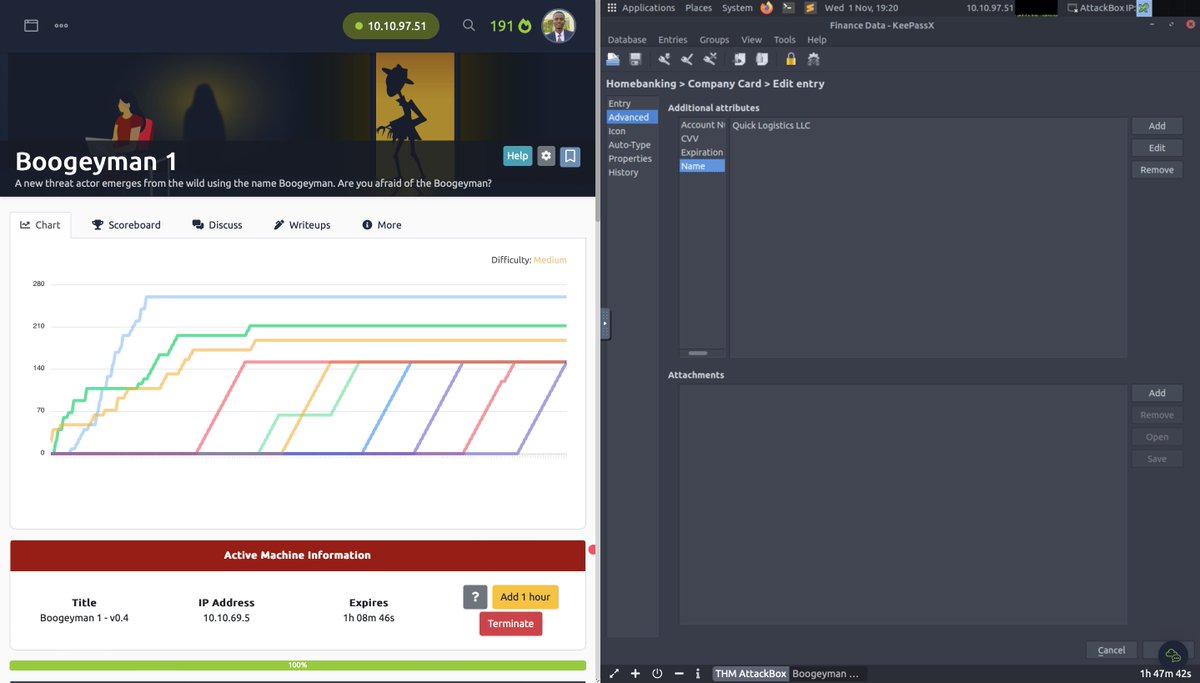The height and width of the screenshot is (683, 1200).
Task: Select Auto-Type in the edit entry sidebar
Action: coord(632,145)
